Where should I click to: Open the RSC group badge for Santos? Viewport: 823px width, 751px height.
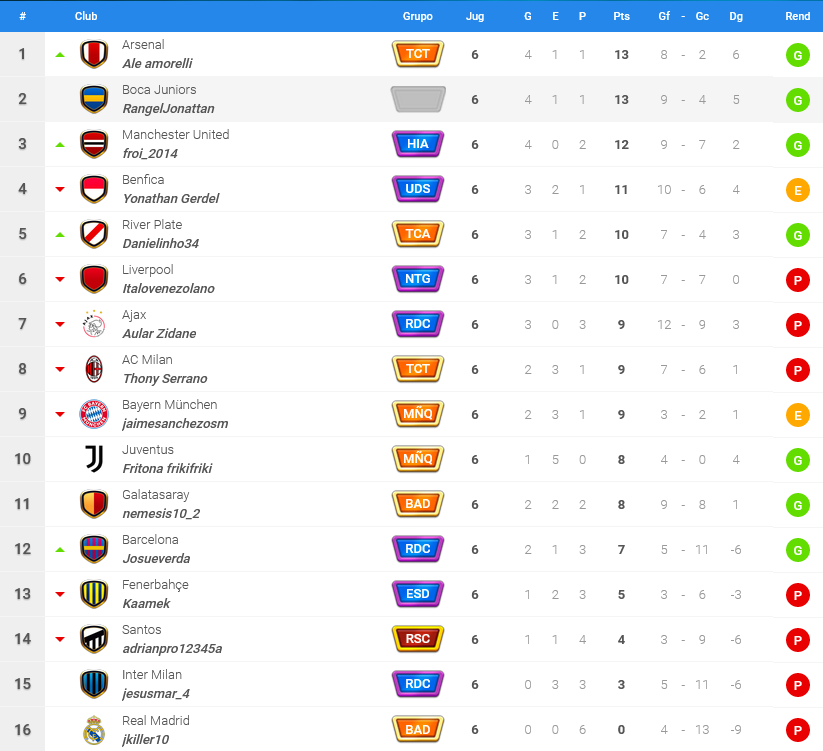point(418,639)
